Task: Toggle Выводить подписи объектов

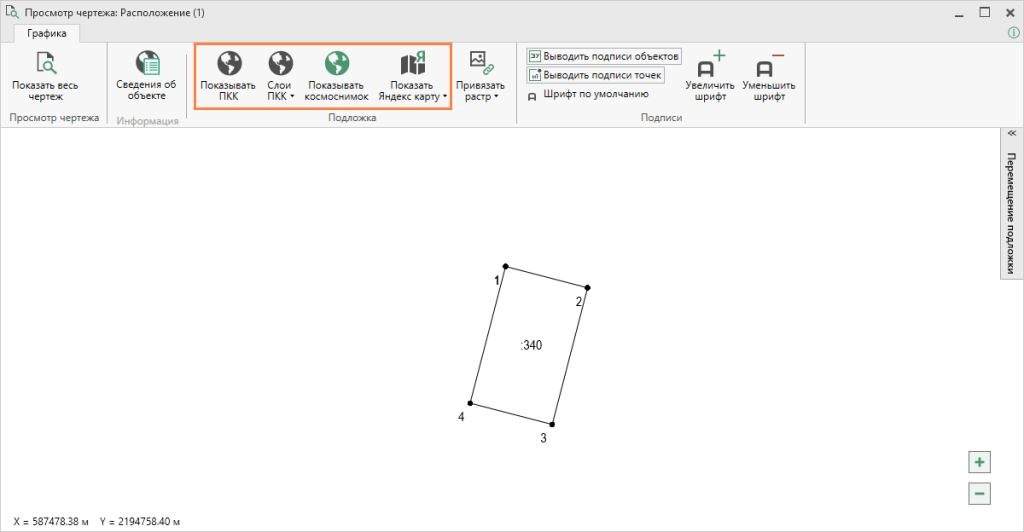Action: click(604, 56)
